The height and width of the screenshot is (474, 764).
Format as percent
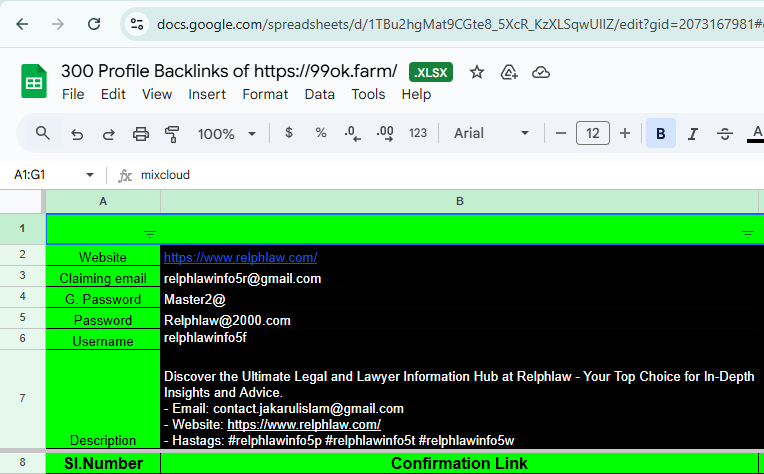click(x=321, y=133)
